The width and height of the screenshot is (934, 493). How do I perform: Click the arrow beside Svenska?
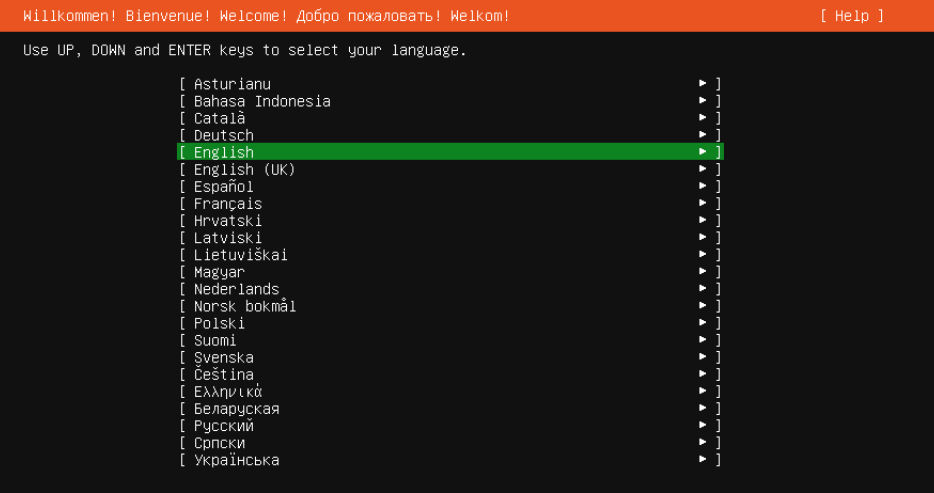pyautogui.click(x=704, y=357)
